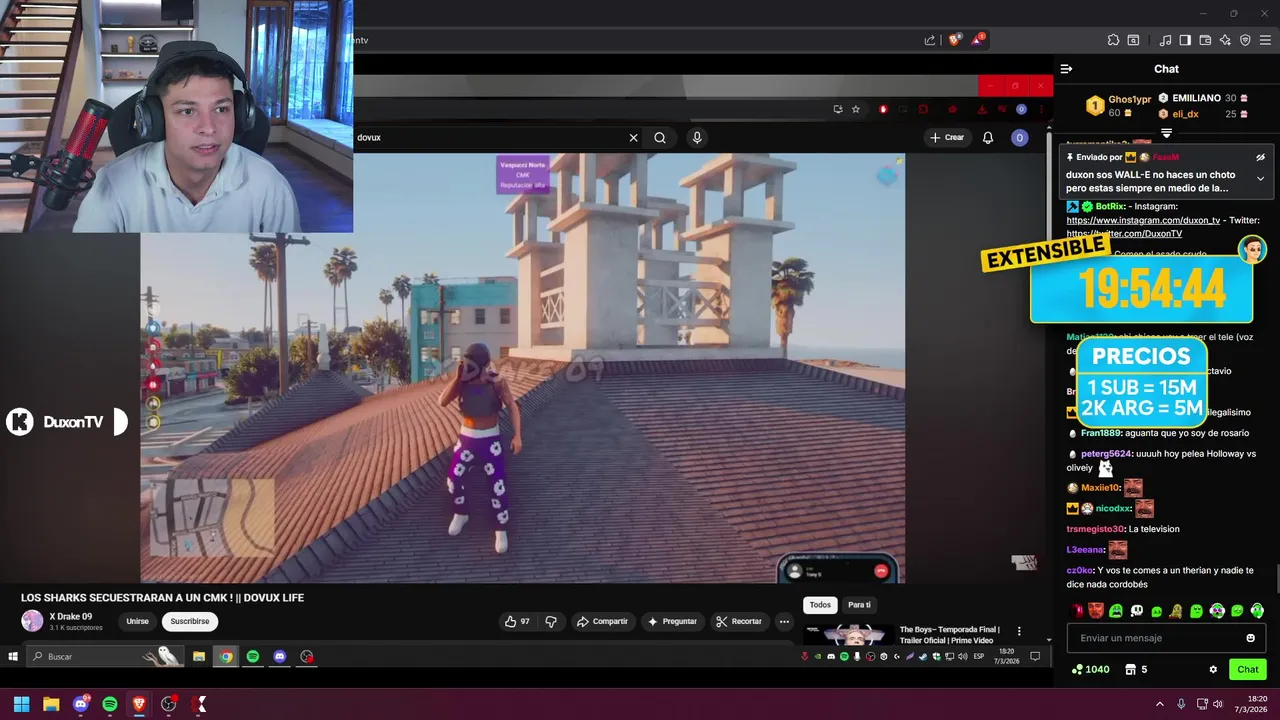Viewport: 1280px width, 720px height.
Task: Open more actions three-dot menu under video
Action: (784, 622)
